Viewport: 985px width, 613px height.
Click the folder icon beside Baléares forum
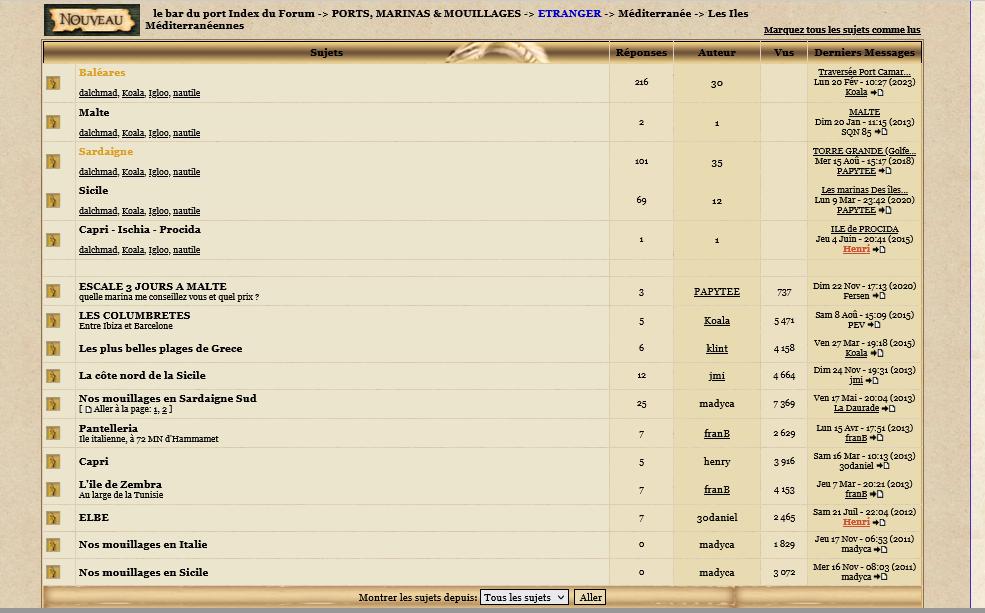tap(53, 83)
